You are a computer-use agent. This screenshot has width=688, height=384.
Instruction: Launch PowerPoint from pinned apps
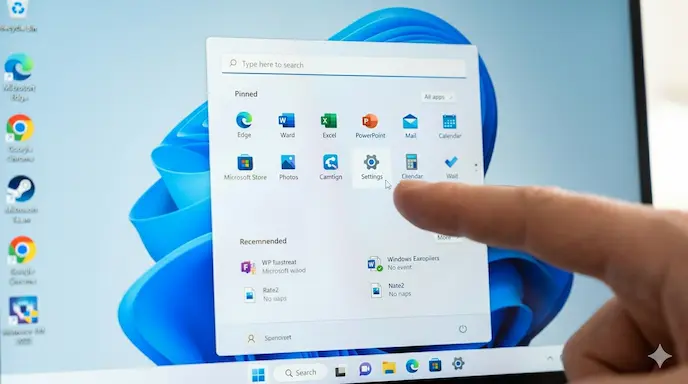click(x=370, y=126)
